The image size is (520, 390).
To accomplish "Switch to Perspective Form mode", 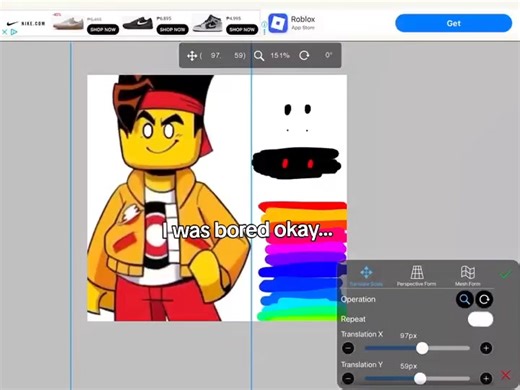I will coord(416,276).
